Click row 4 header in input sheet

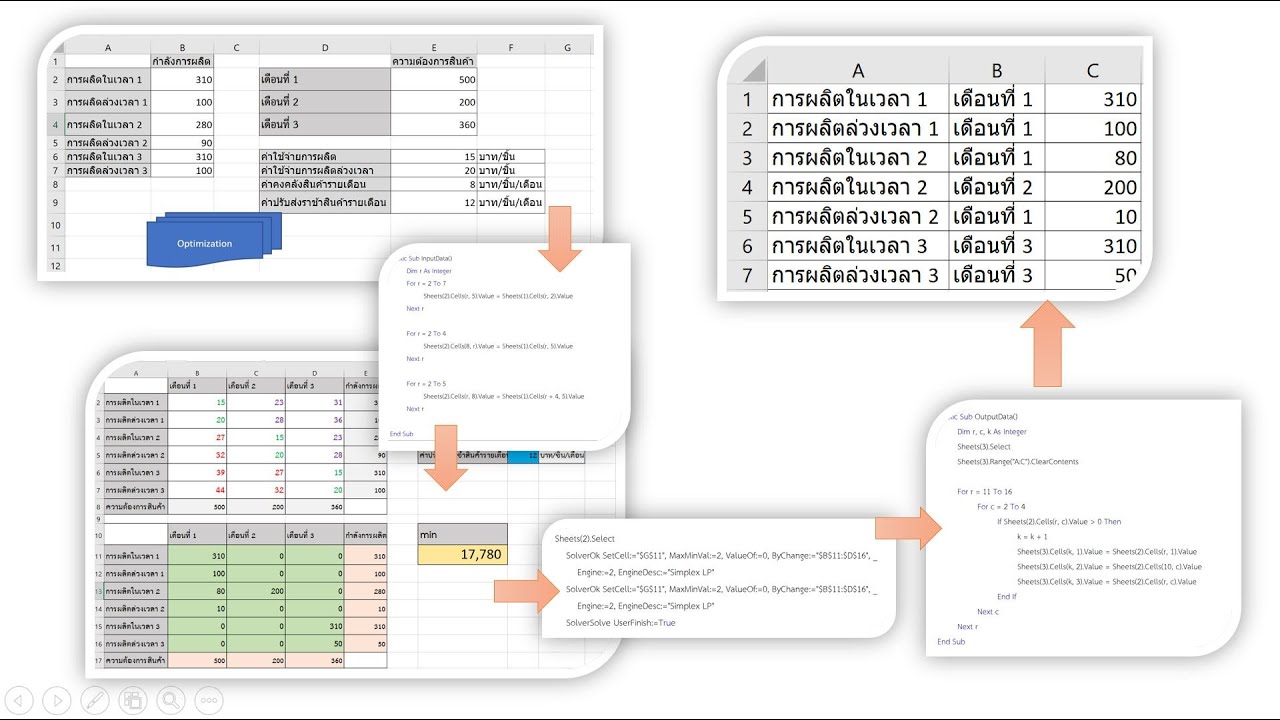[x=57, y=125]
